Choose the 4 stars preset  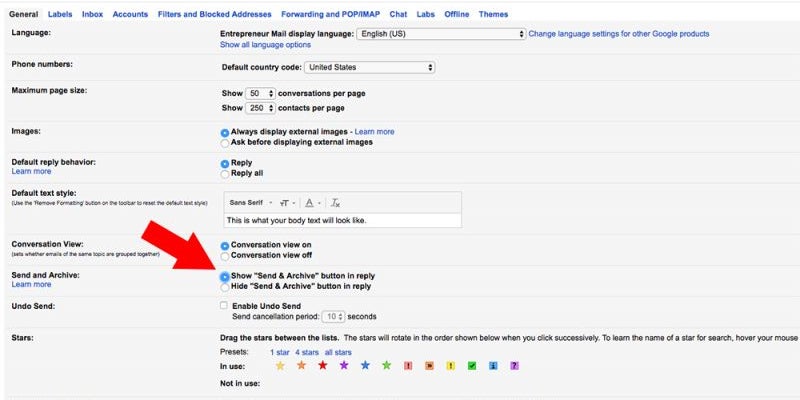click(x=307, y=353)
